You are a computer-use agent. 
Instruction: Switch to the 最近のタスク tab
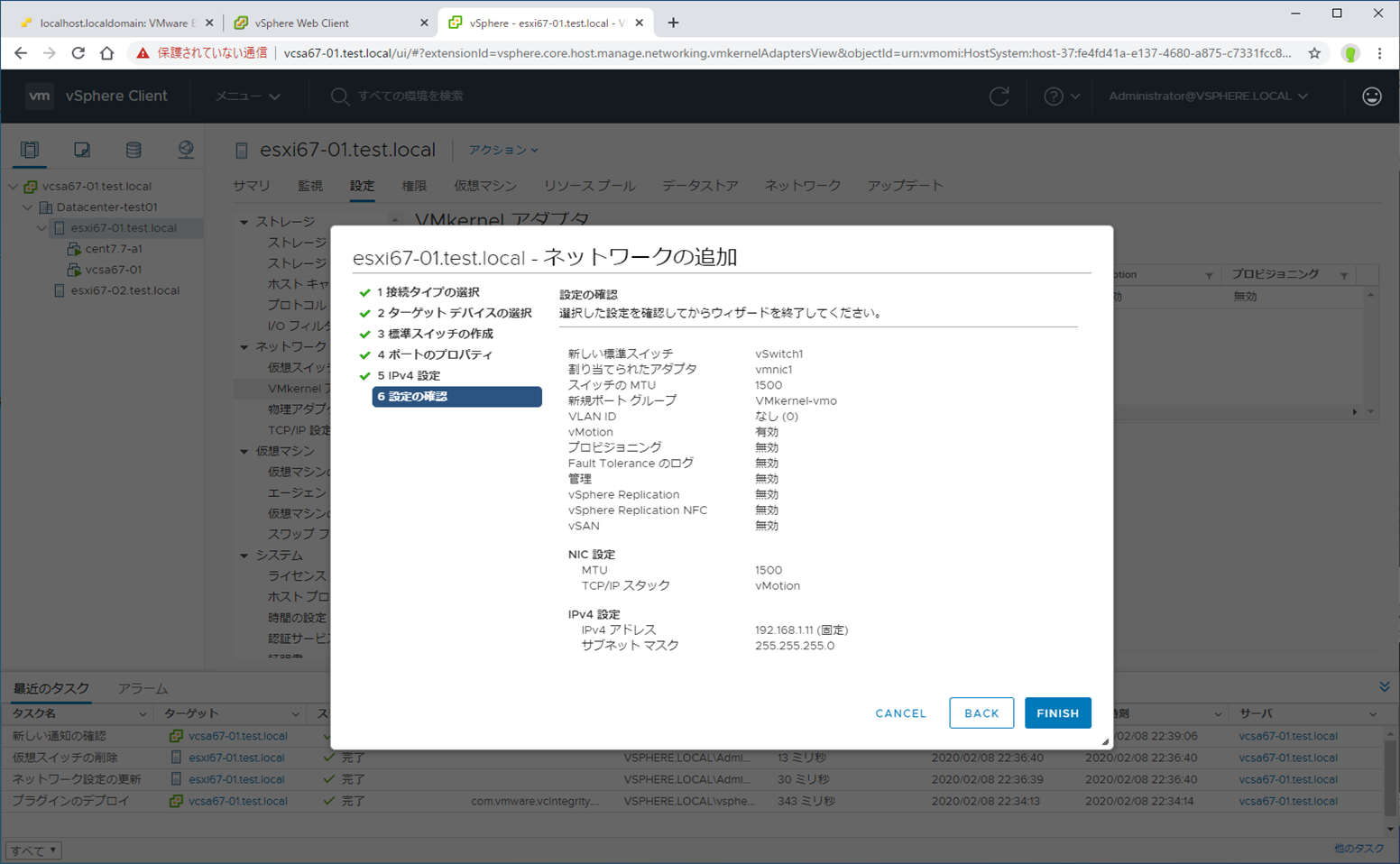coord(51,688)
